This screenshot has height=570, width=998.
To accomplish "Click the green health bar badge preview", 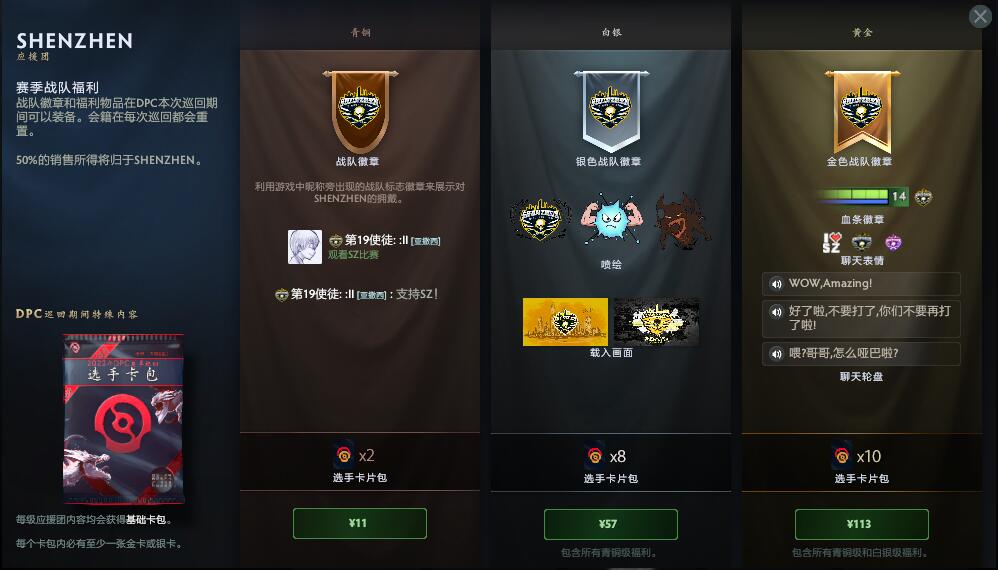I will tap(863, 197).
